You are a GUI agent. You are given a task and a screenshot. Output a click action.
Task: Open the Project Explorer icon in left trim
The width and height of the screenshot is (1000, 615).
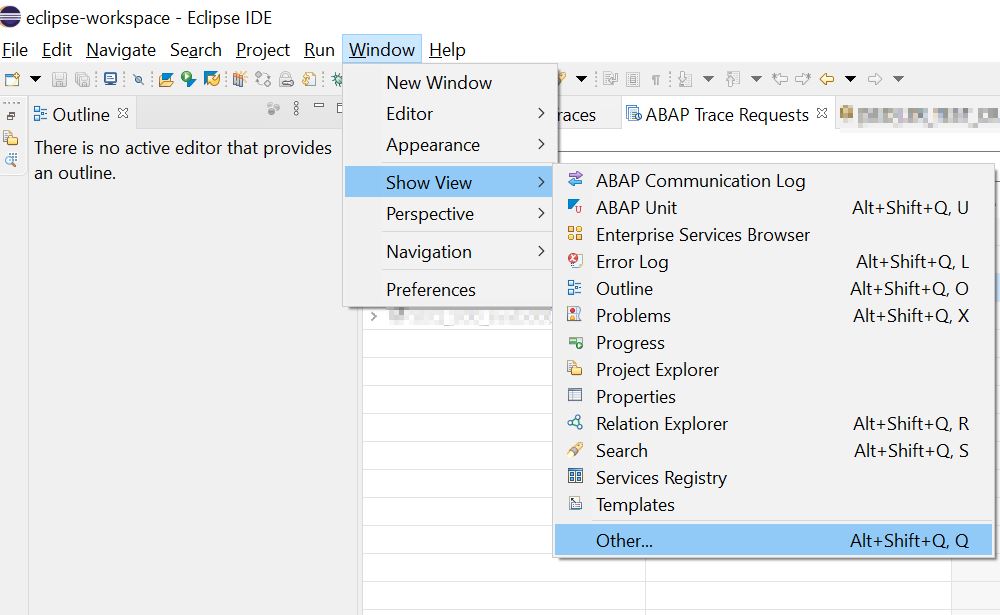pyautogui.click(x=11, y=137)
